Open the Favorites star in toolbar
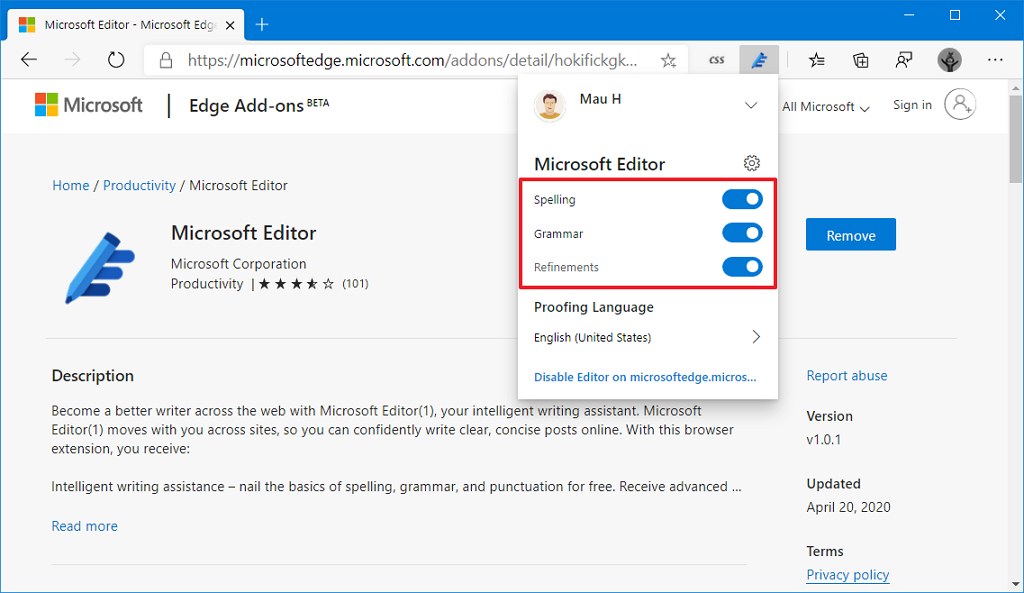1024x593 pixels. point(817,60)
